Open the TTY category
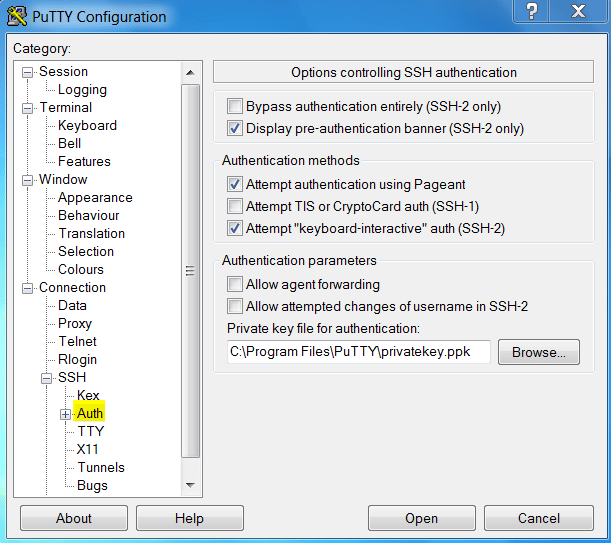This screenshot has height=543, width=611. pyautogui.click(x=91, y=431)
